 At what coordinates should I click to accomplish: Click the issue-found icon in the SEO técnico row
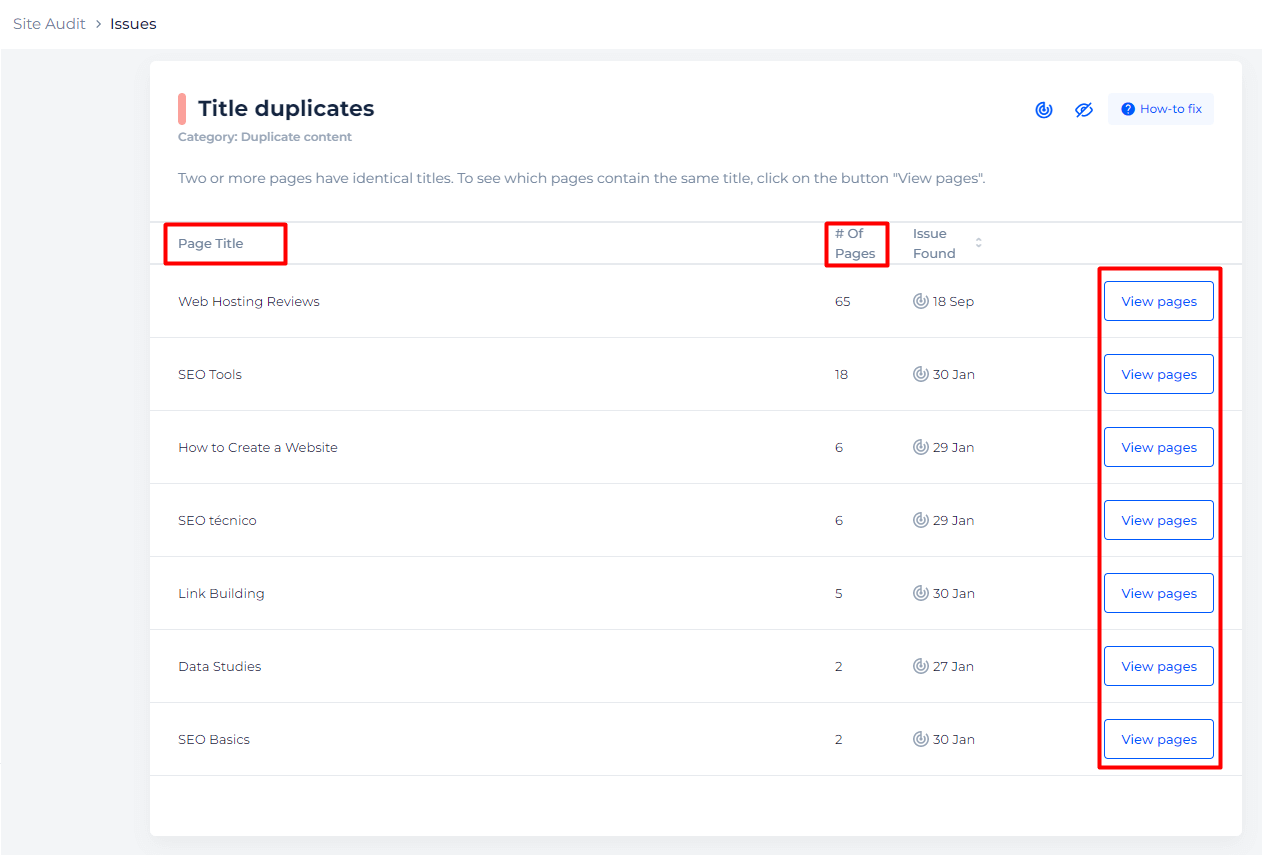(x=921, y=520)
